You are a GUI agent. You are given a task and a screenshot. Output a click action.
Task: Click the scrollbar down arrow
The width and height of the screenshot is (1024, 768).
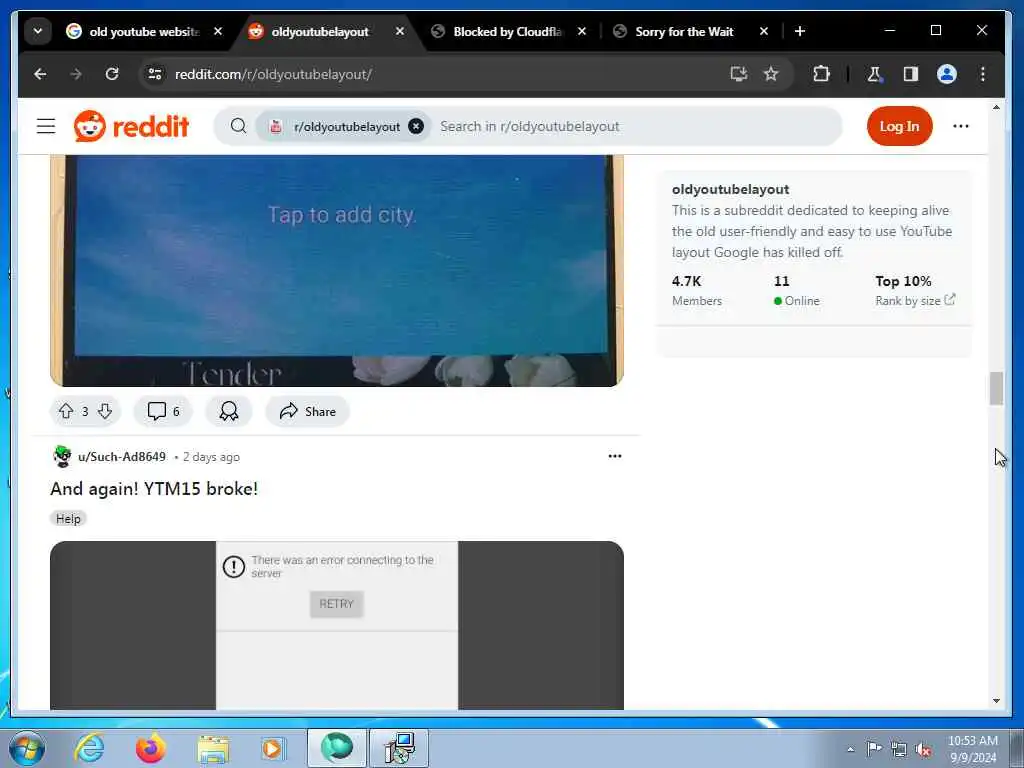pyautogui.click(x=996, y=701)
